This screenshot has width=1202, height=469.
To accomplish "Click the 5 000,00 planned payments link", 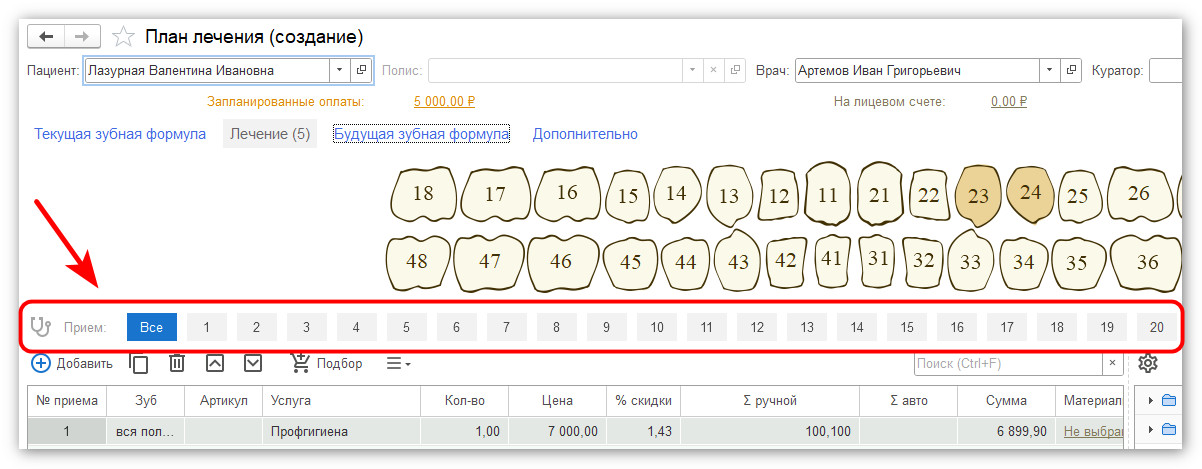I will 444,101.
